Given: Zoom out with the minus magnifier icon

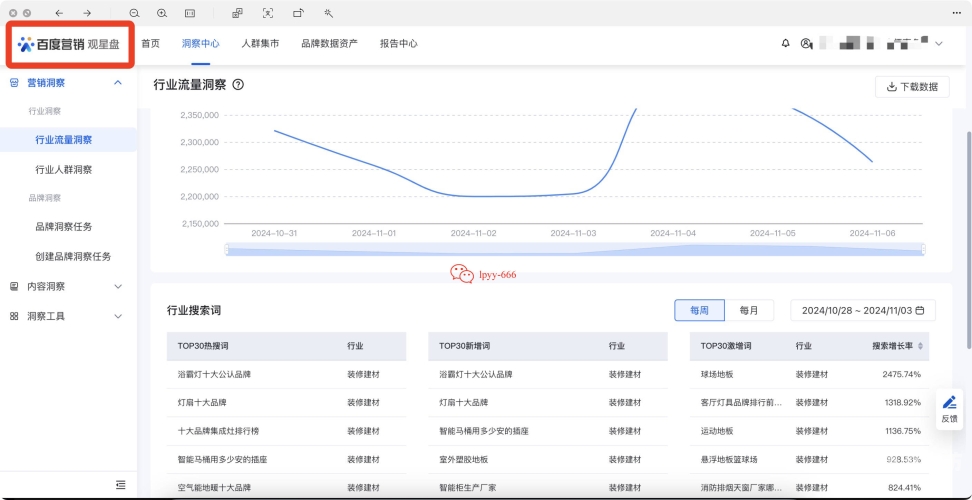Looking at the screenshot, I should tap(135, 13).
